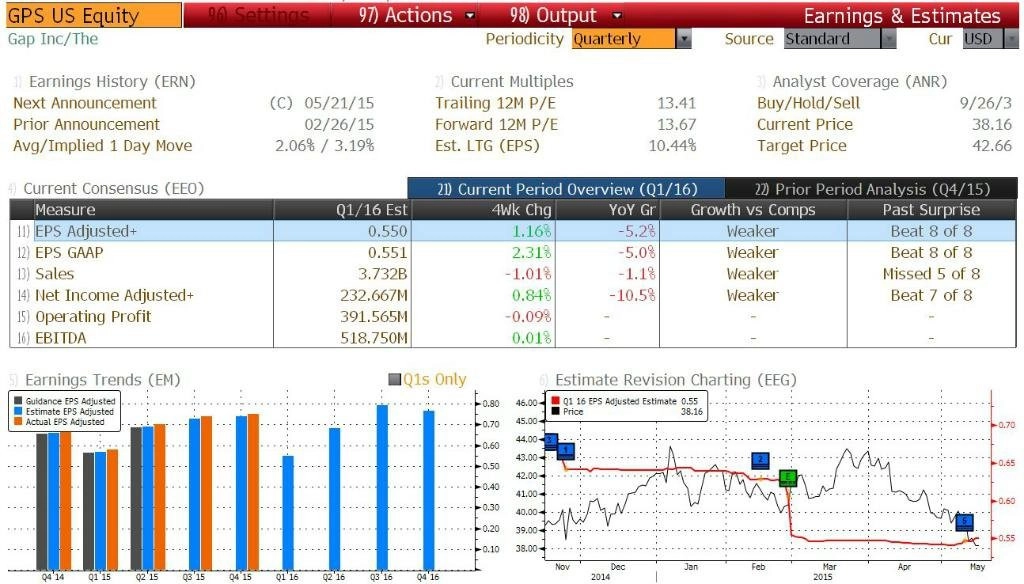Select the green E earnings marker

pyautogui.click(x=788, y=478)
